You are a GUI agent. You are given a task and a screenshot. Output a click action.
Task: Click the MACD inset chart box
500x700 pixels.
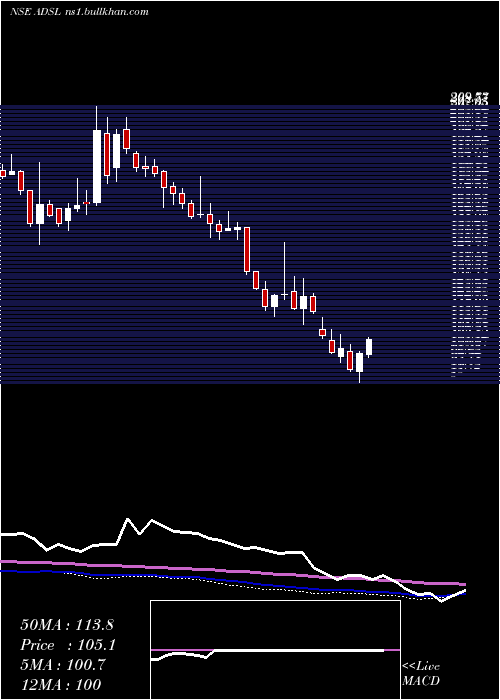click(275, 650)
